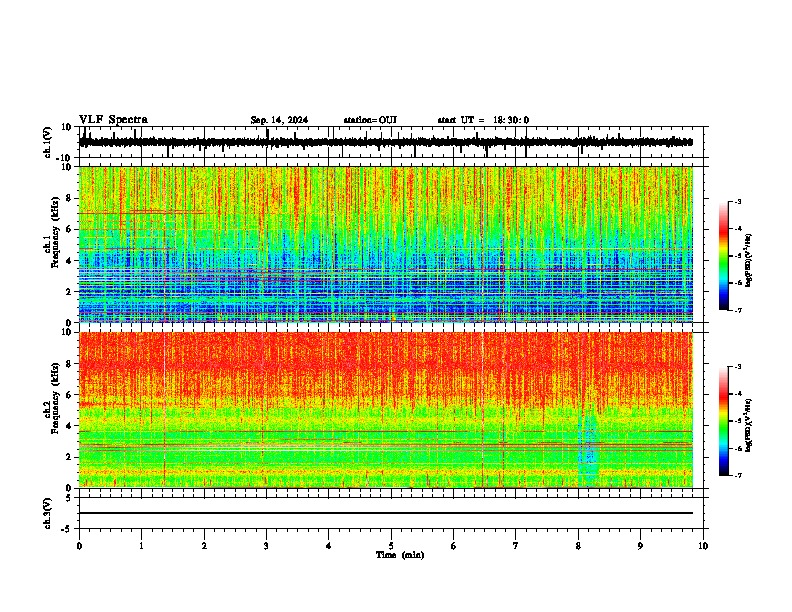The height and width of the screenshot is (612, 792).
Task: Click the ch.1 voltage waveform trace
Action: click(x=386, y=142)
